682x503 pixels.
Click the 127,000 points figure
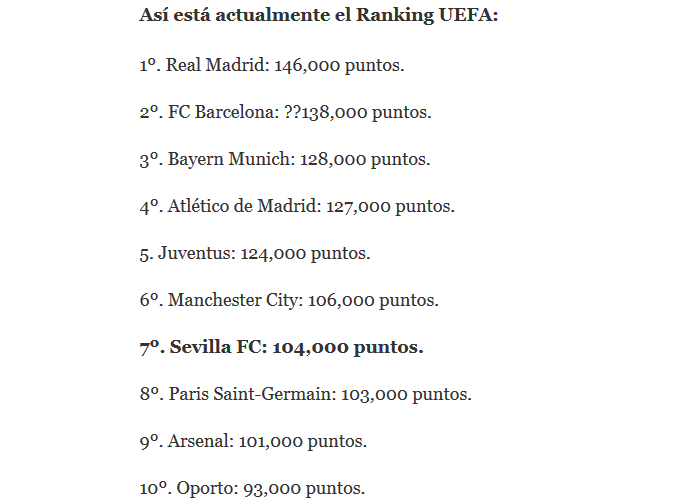pyautogui.click(x=357, y=206)
